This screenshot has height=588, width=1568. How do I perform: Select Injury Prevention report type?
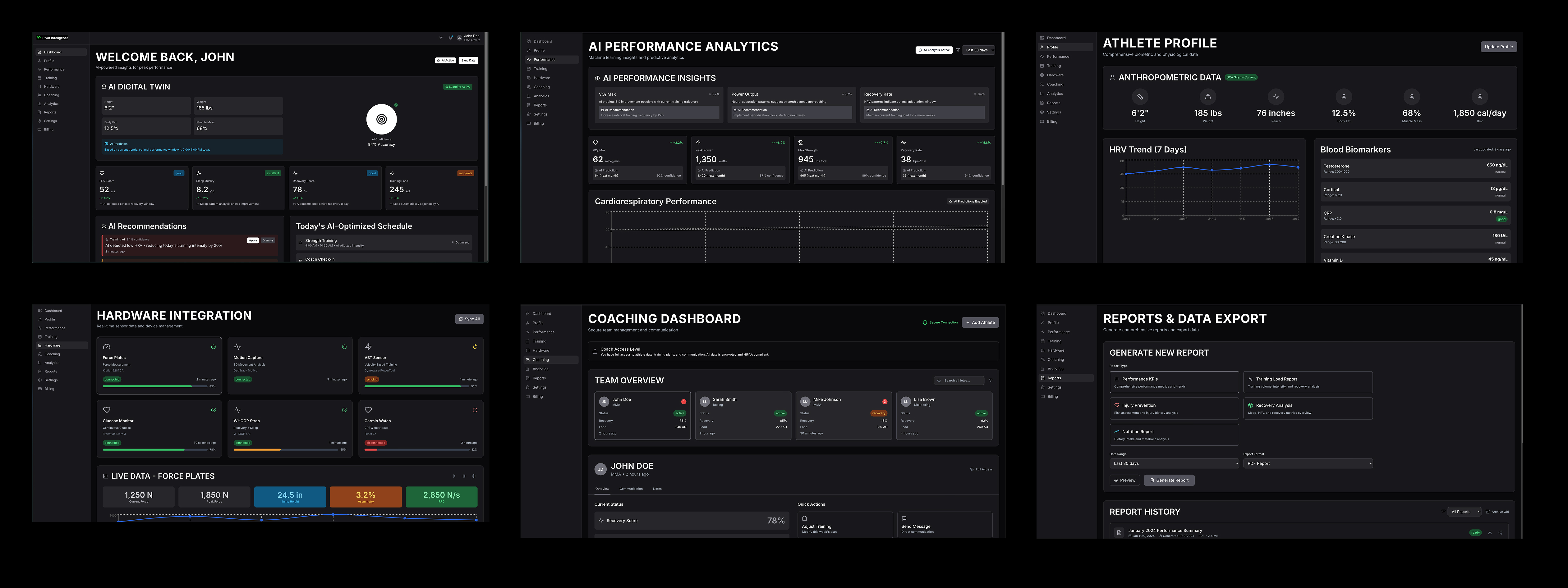(x=1174, y=409)
